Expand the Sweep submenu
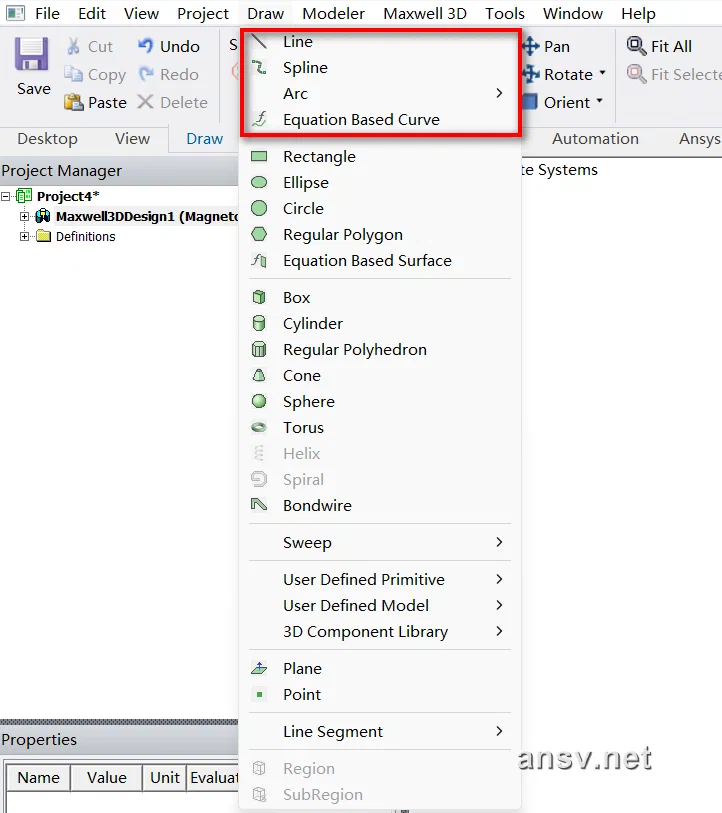The width and height of the screenshot is (722, 813). point(380,543)
